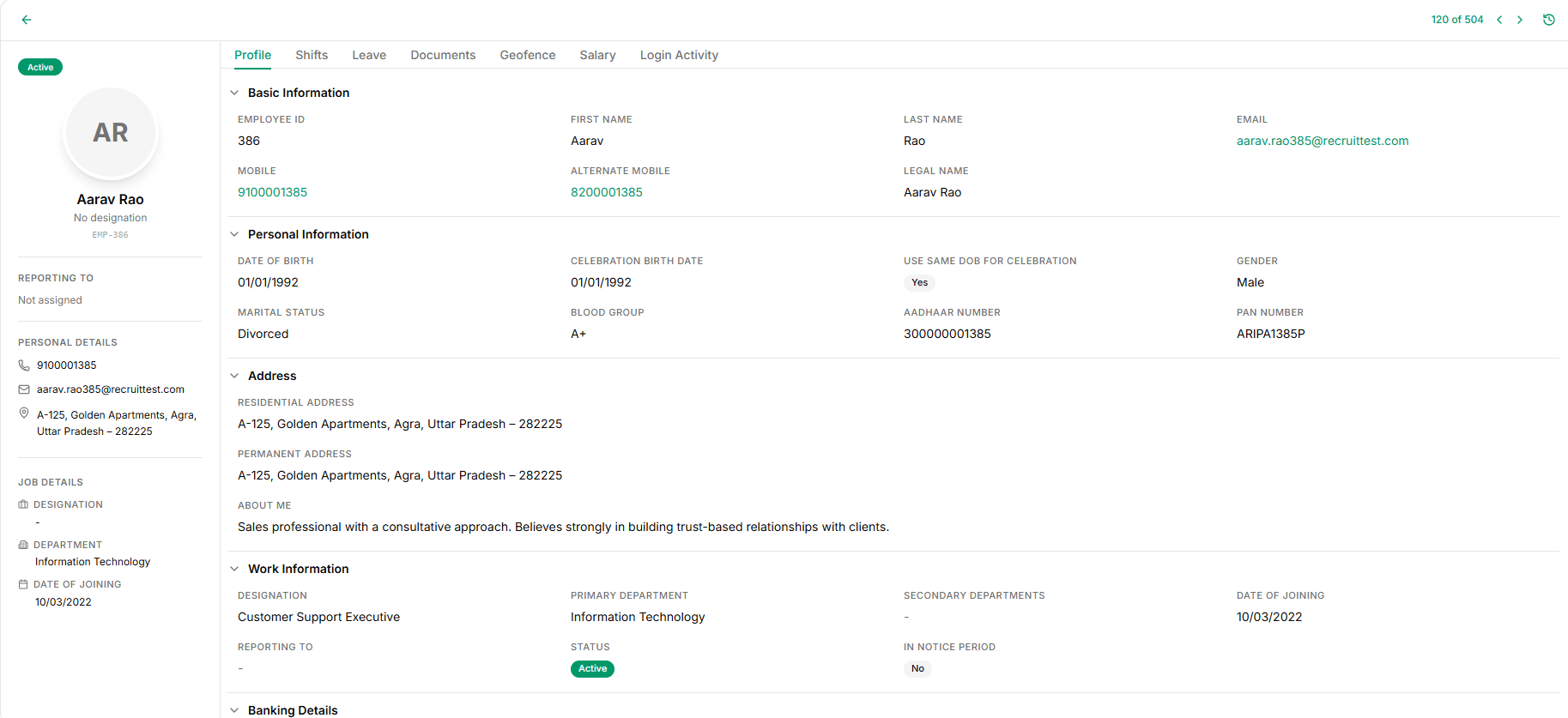1568x718 pixels.
Task: Click Aadhaar number 300000001385
Action: click(947, 334)
